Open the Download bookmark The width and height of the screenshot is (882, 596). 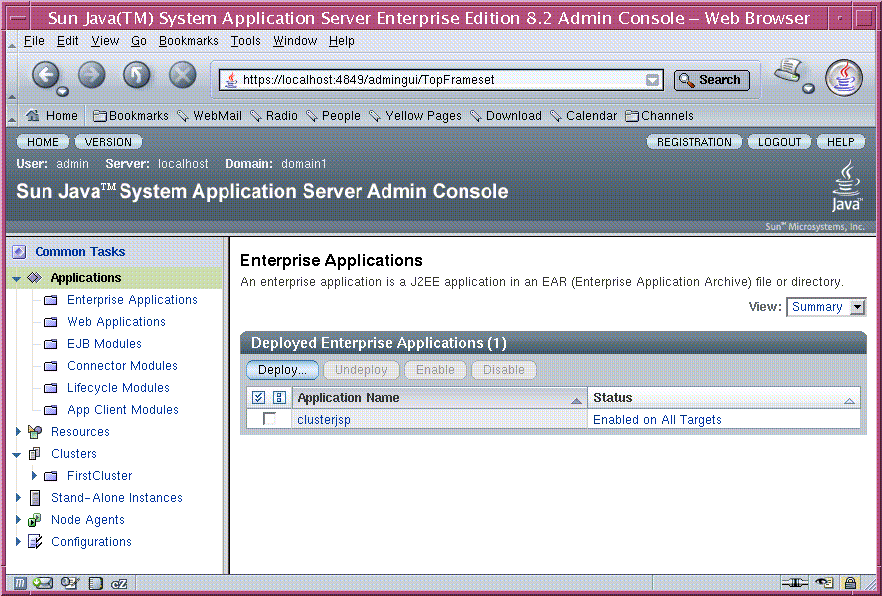click(x=506, y=116)
